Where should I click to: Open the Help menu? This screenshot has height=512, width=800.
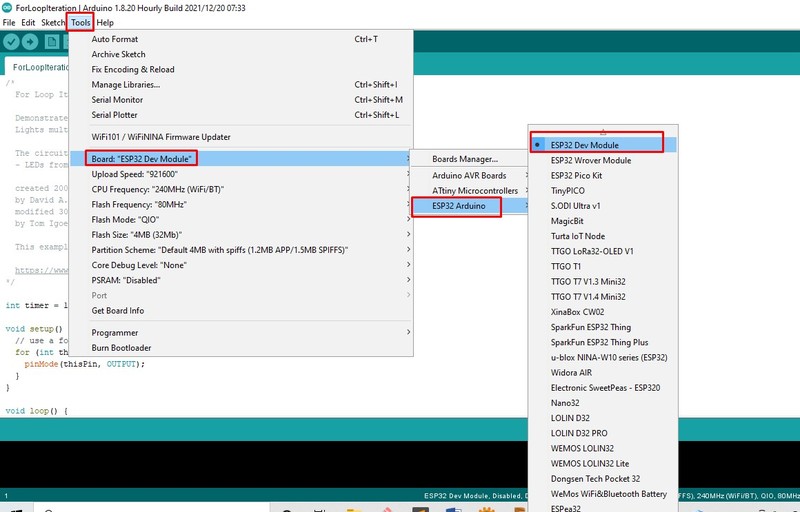pyautogui.click(x=105, y=22)
